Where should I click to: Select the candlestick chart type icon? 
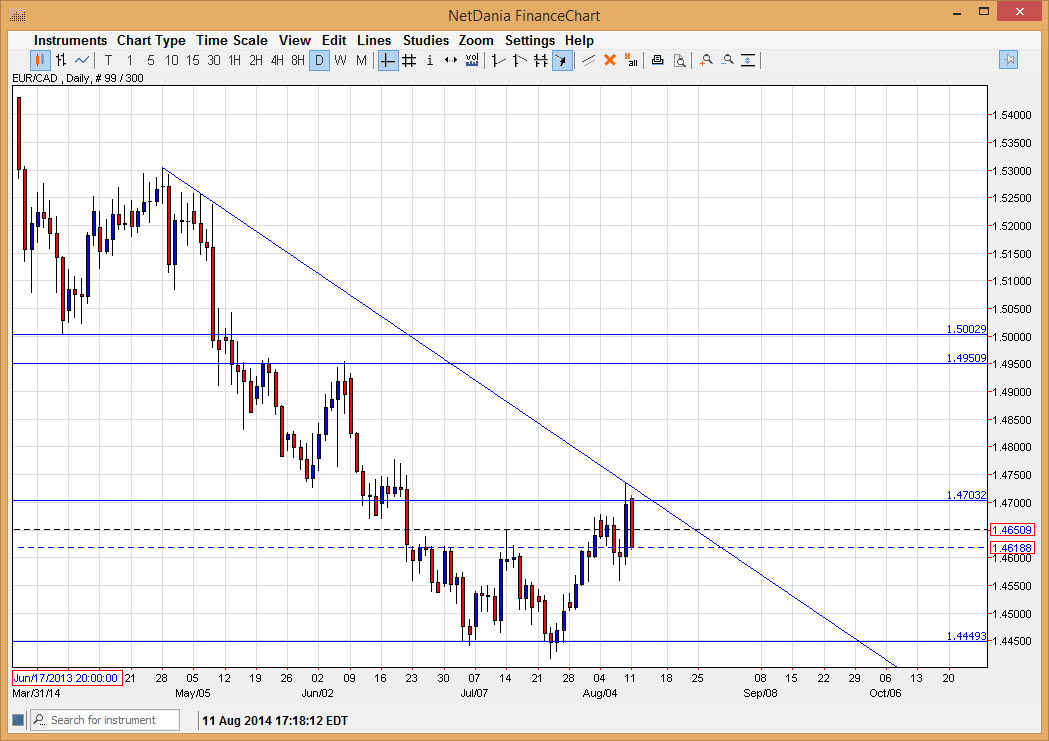38,60
